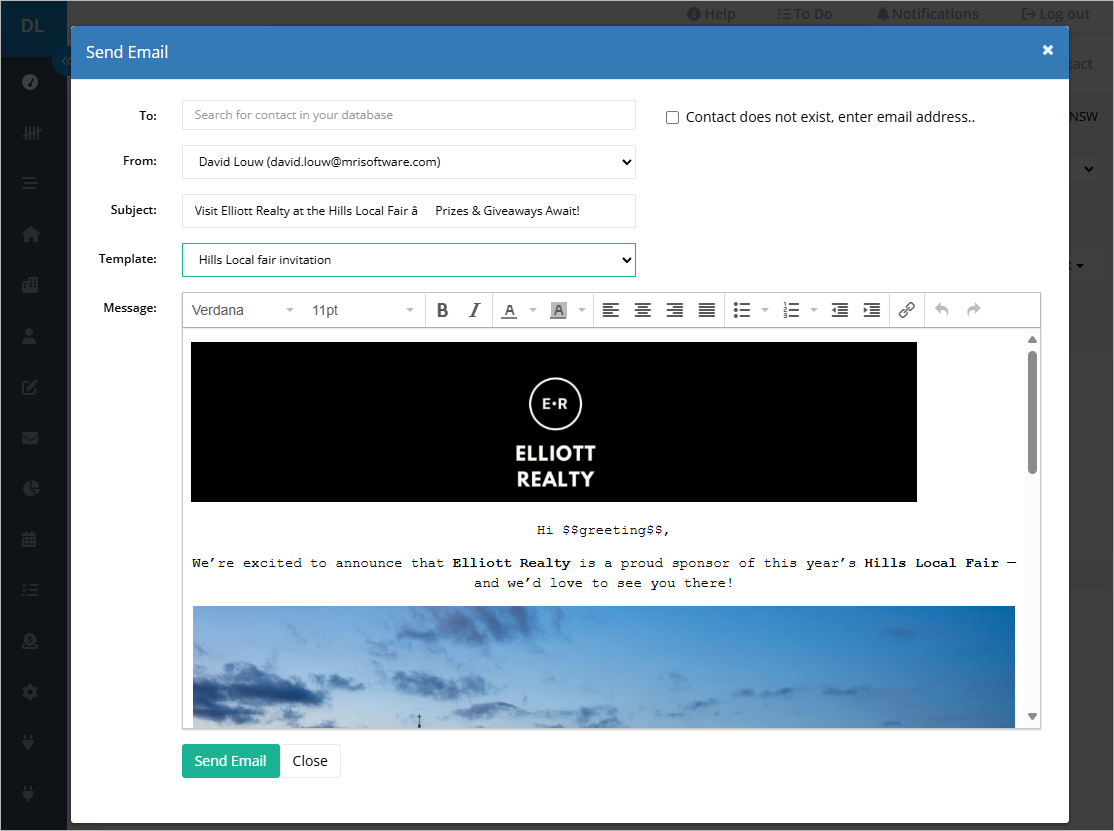
Task: Open edit pencil icon in sidebar
Action: click(x=30, y=387)
